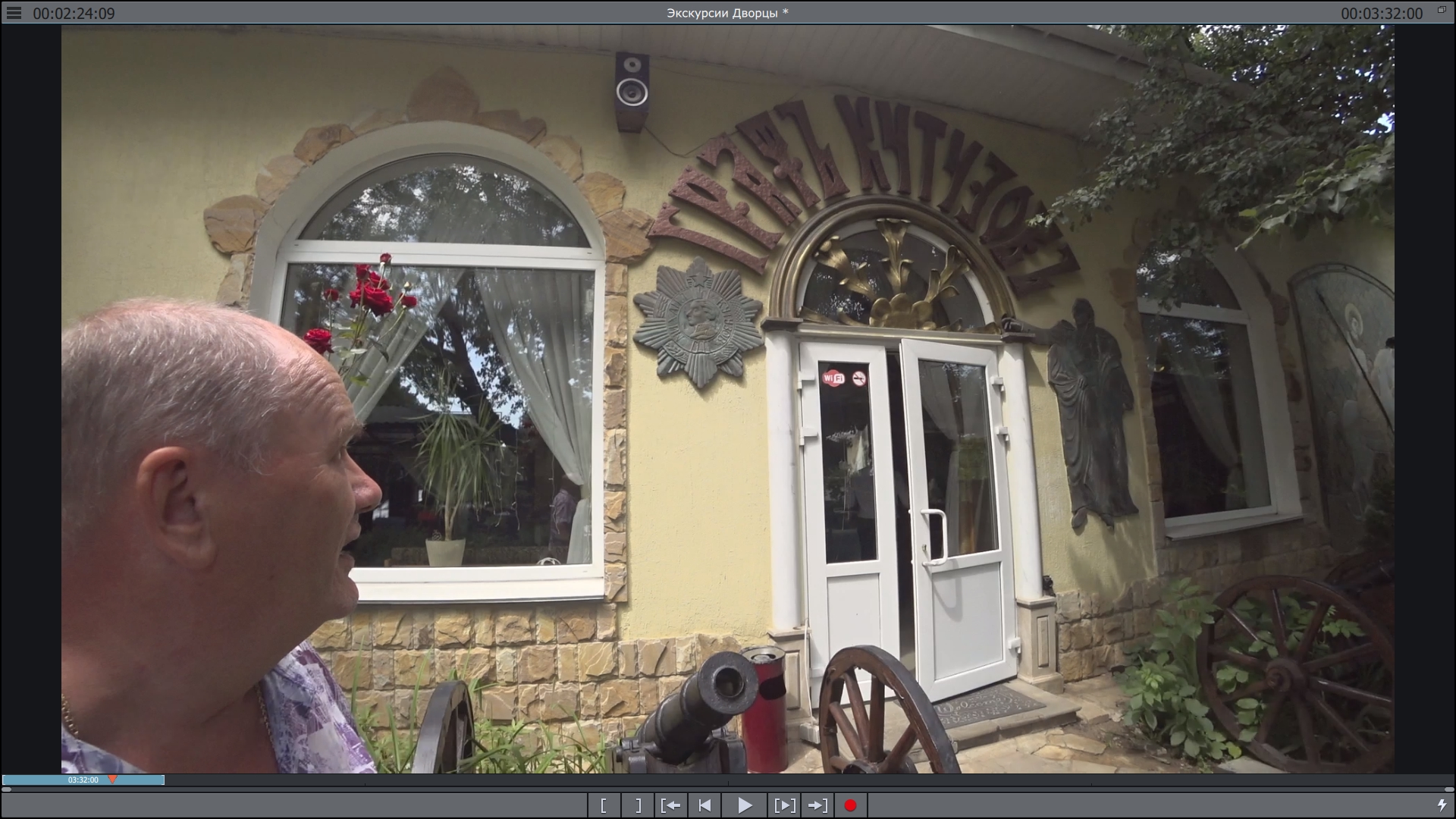Image resolution: width=1456 pixels, height=819 pixels.
Task: Click the mark-out bracket button
Action: (x=639, y=805)
